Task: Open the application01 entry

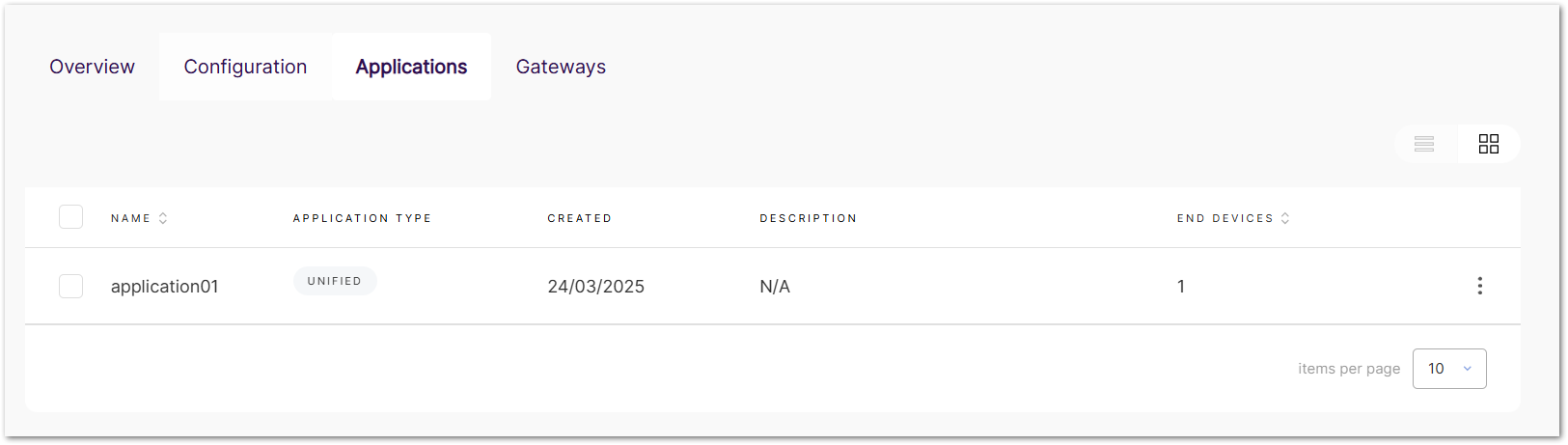Action: point(165,287)
